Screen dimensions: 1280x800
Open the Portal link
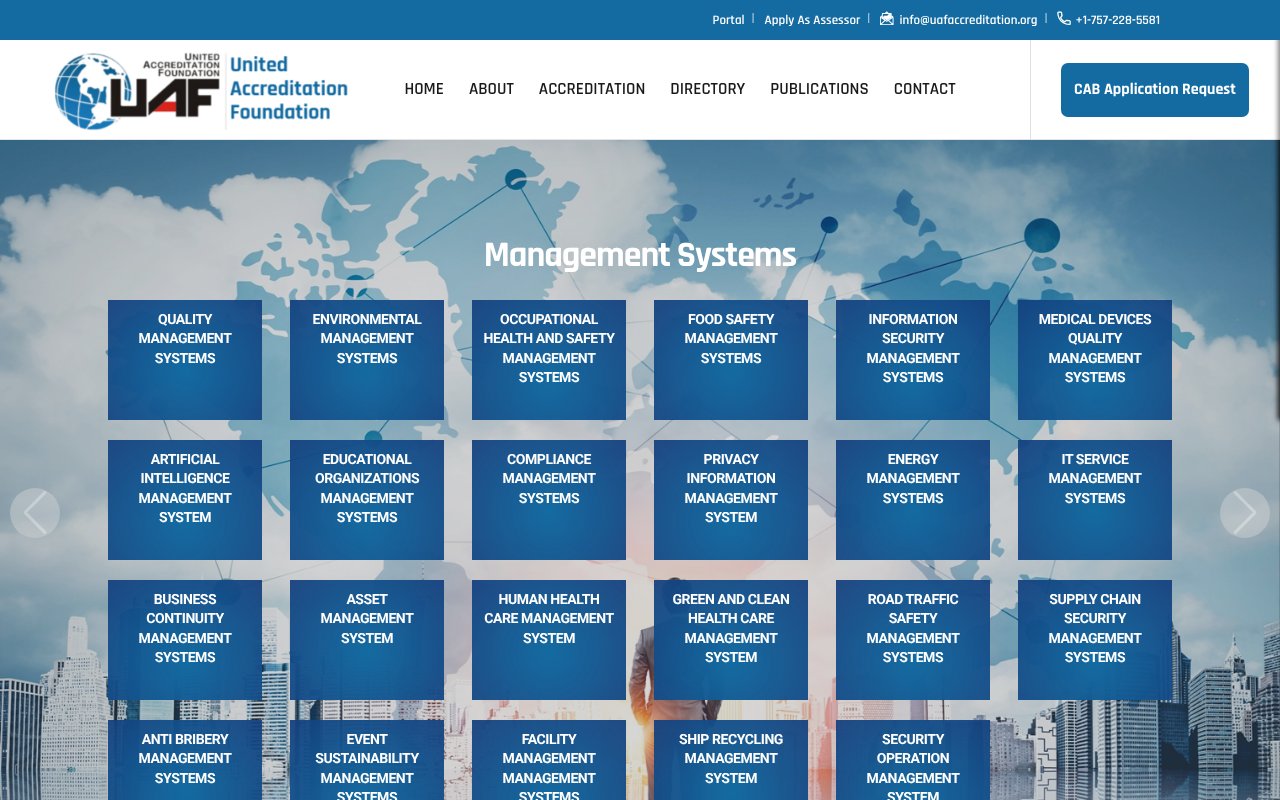tap(728, 19)
